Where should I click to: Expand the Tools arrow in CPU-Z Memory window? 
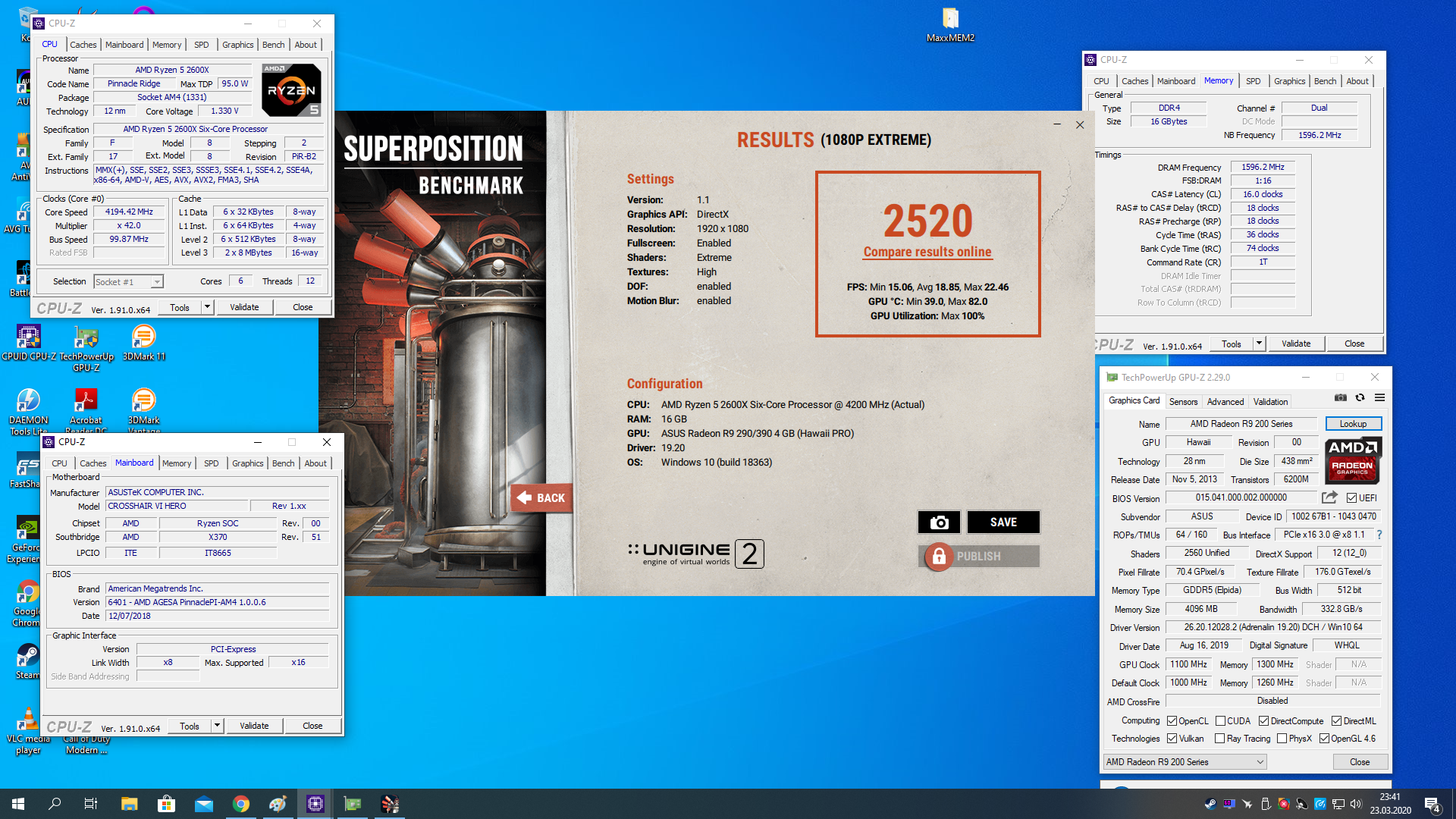1259,344
